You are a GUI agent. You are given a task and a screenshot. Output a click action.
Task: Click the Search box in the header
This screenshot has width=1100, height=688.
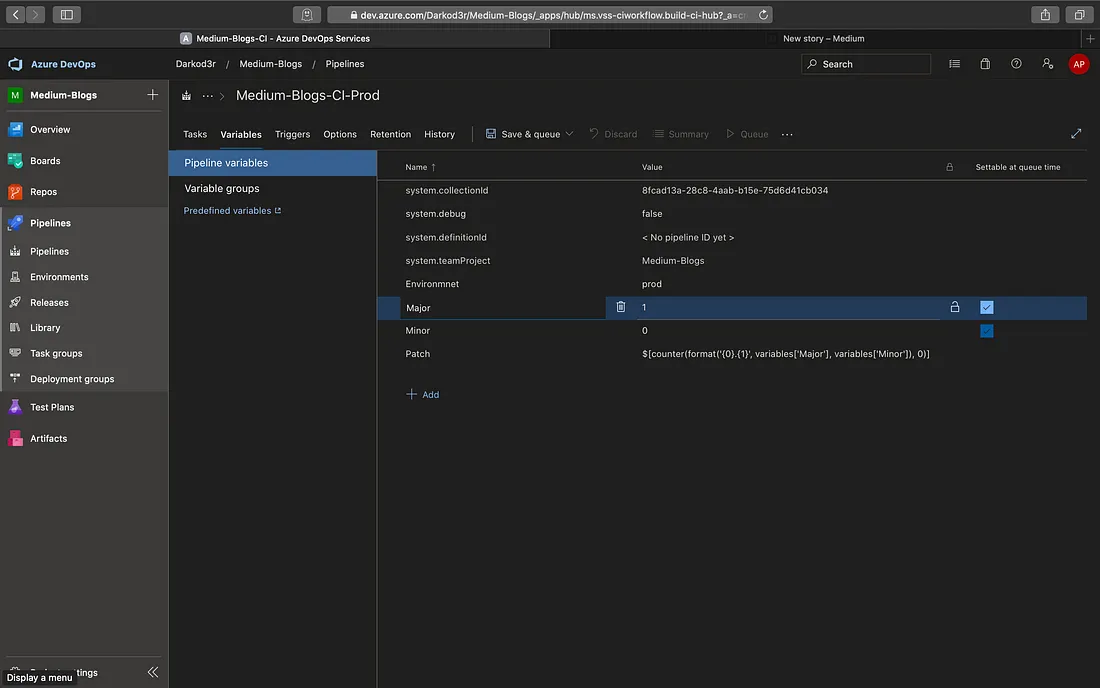point(866,64)
